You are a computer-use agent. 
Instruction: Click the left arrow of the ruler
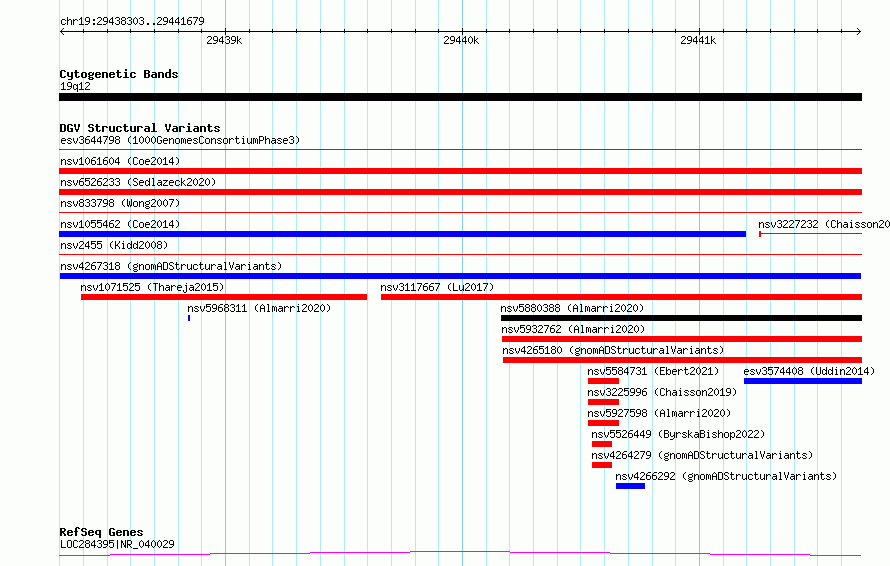62,31
